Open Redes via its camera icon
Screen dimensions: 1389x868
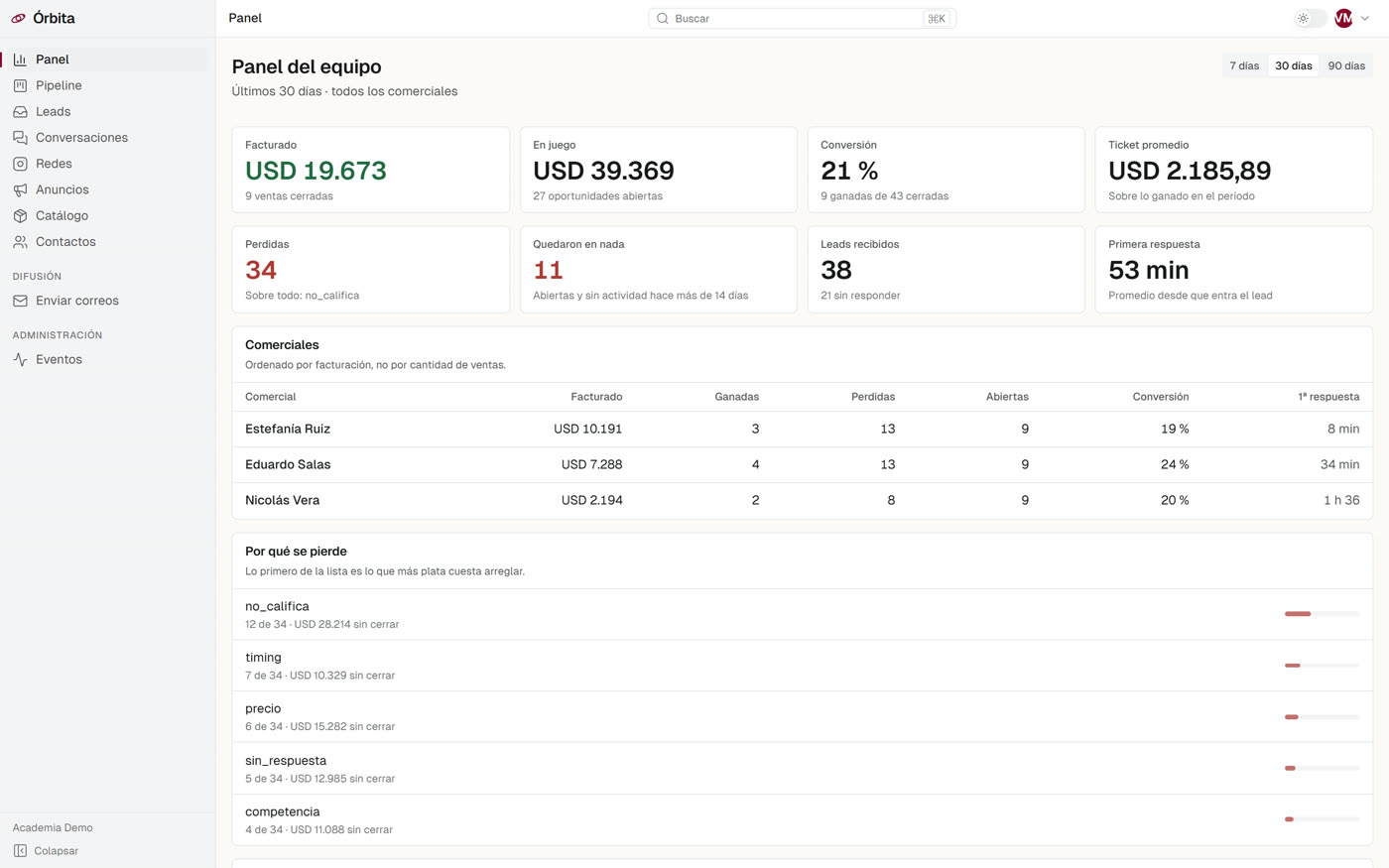pos(20,164)
